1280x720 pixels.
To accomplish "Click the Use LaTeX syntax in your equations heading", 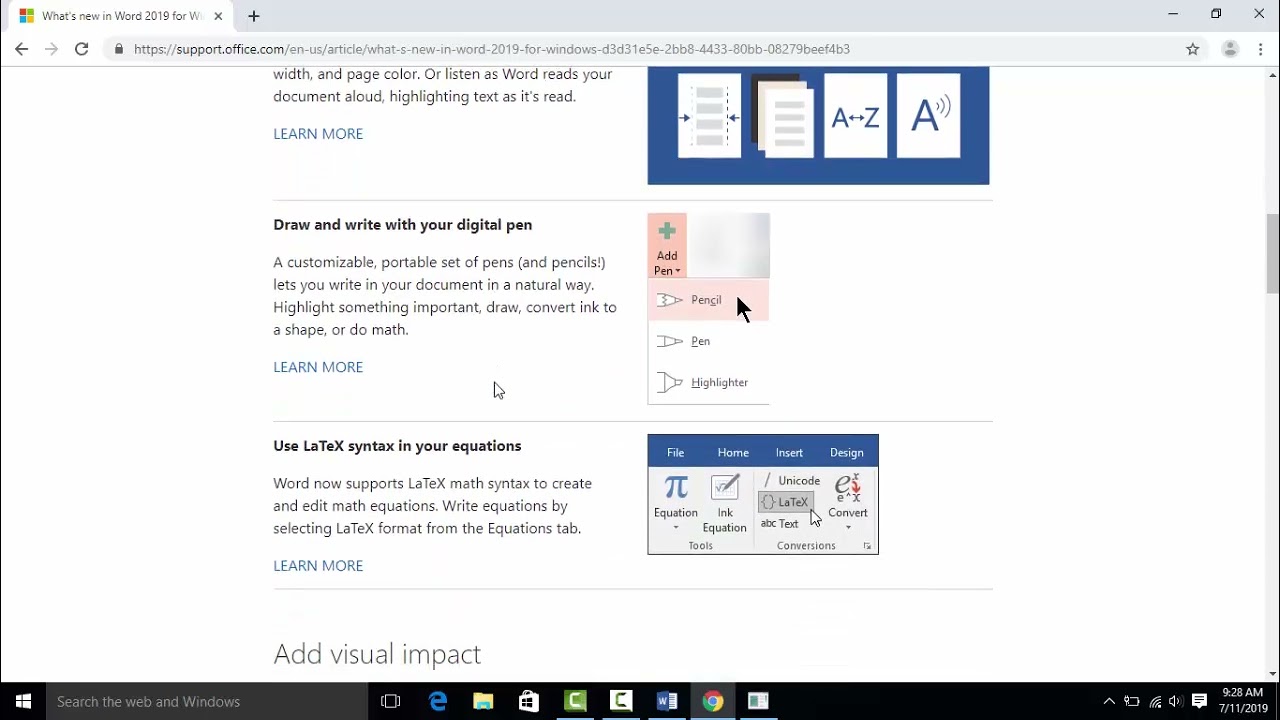I will pos(397,446).
